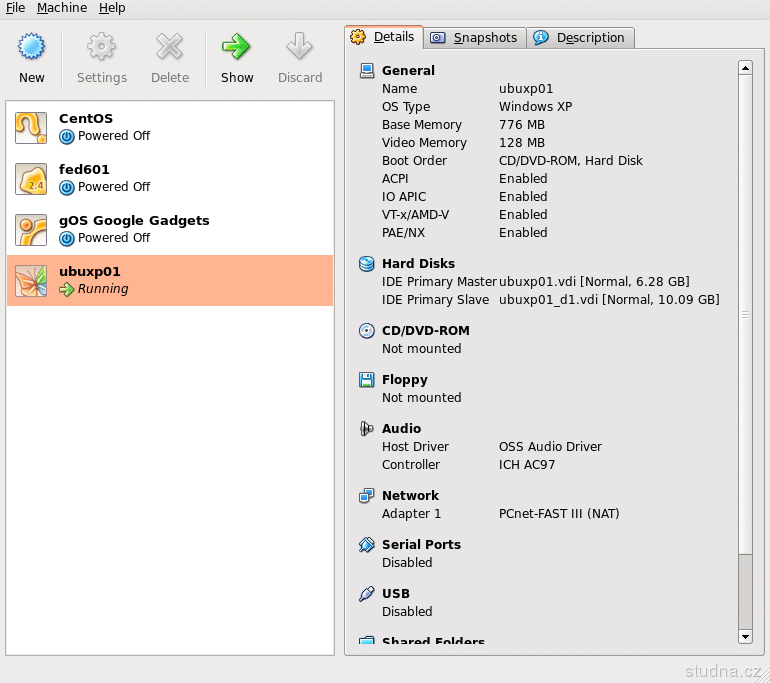Screen dimensions: 770x683
Task: Open the Machine menu
Action: pos(62,8)
